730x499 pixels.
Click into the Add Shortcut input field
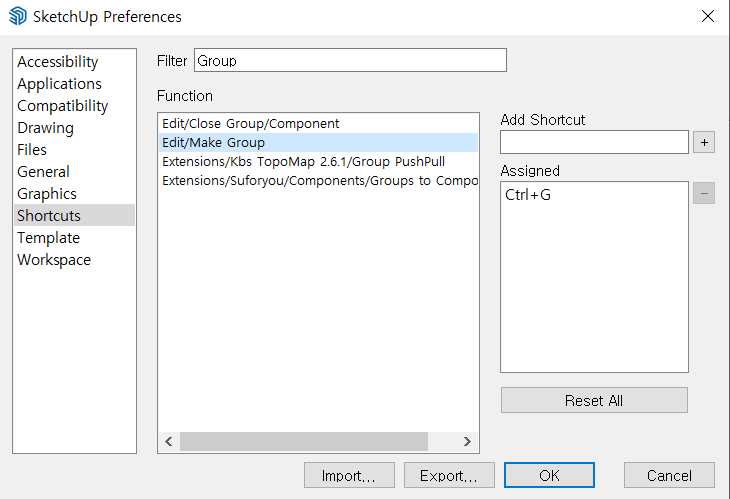point(594,142)
